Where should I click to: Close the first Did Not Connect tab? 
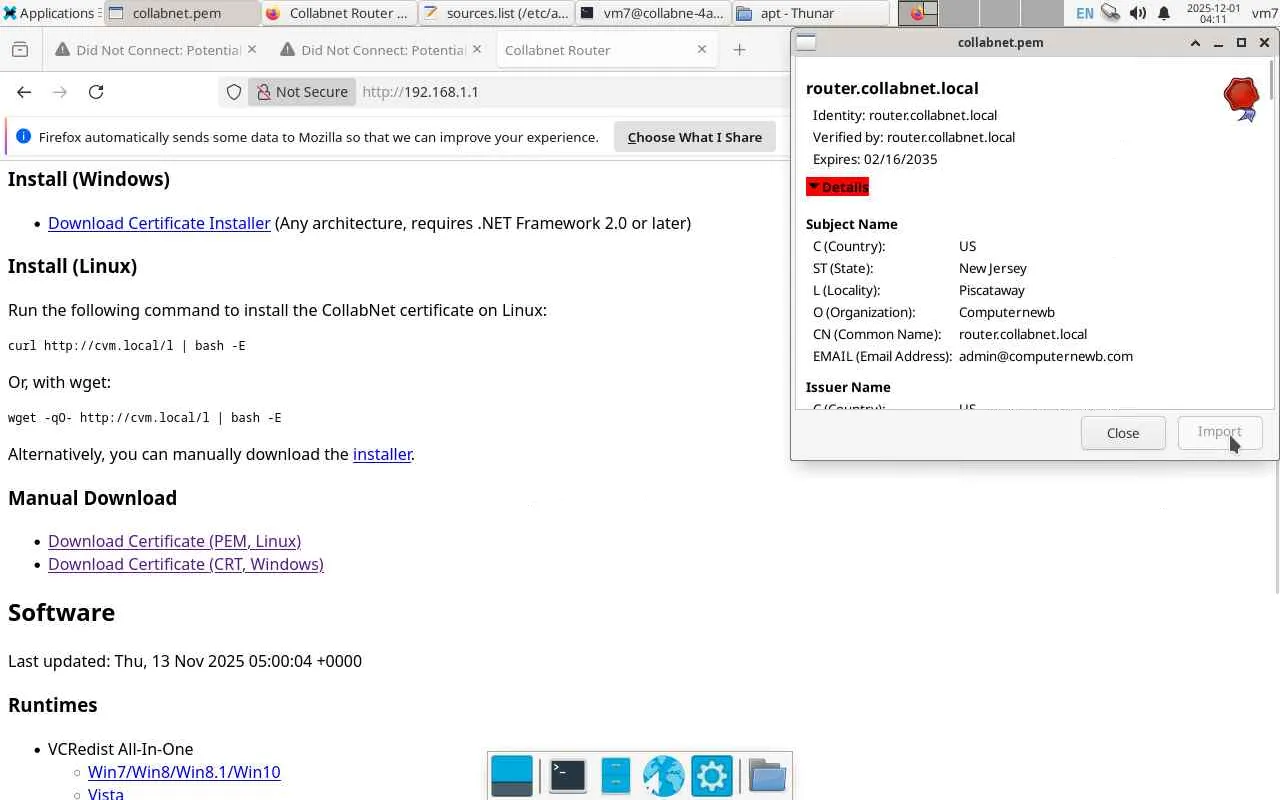[x=251, y=49]
